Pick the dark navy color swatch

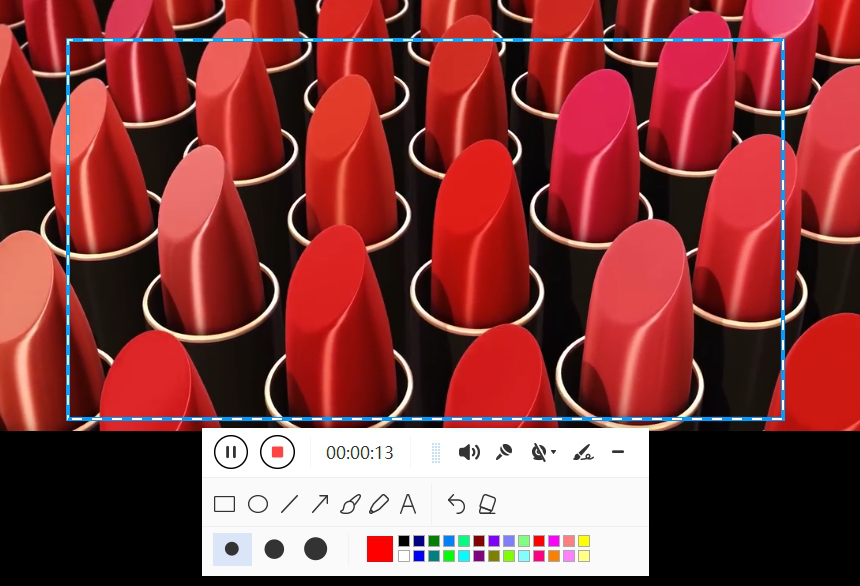coord(419,542)
